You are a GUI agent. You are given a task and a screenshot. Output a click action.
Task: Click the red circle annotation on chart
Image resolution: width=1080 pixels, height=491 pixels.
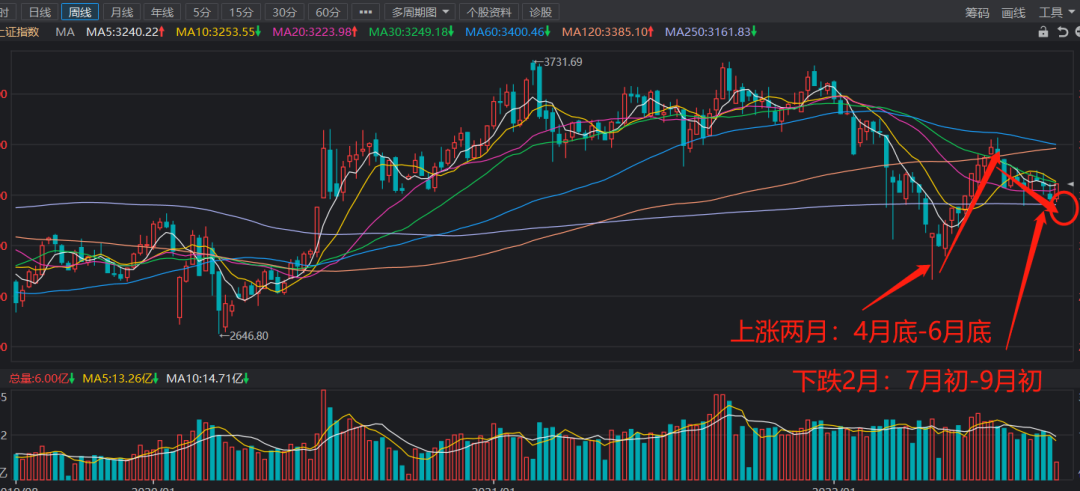tap(1065, 208)
